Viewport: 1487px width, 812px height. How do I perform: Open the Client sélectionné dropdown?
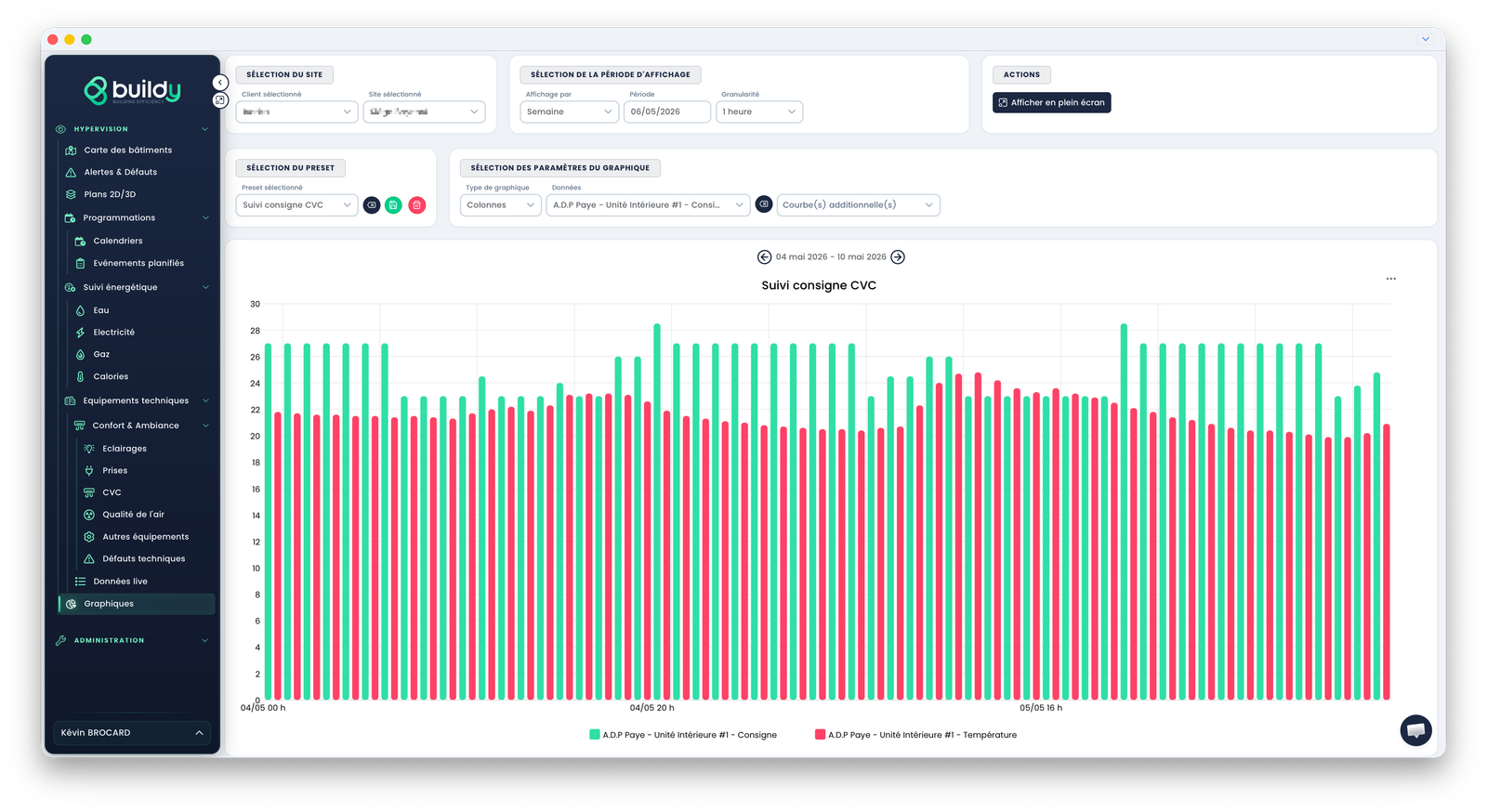click(x=296, y=111)
